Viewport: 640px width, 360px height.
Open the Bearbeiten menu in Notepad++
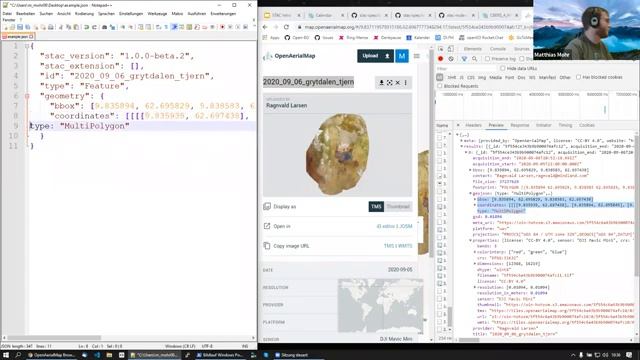click(25, 14)
